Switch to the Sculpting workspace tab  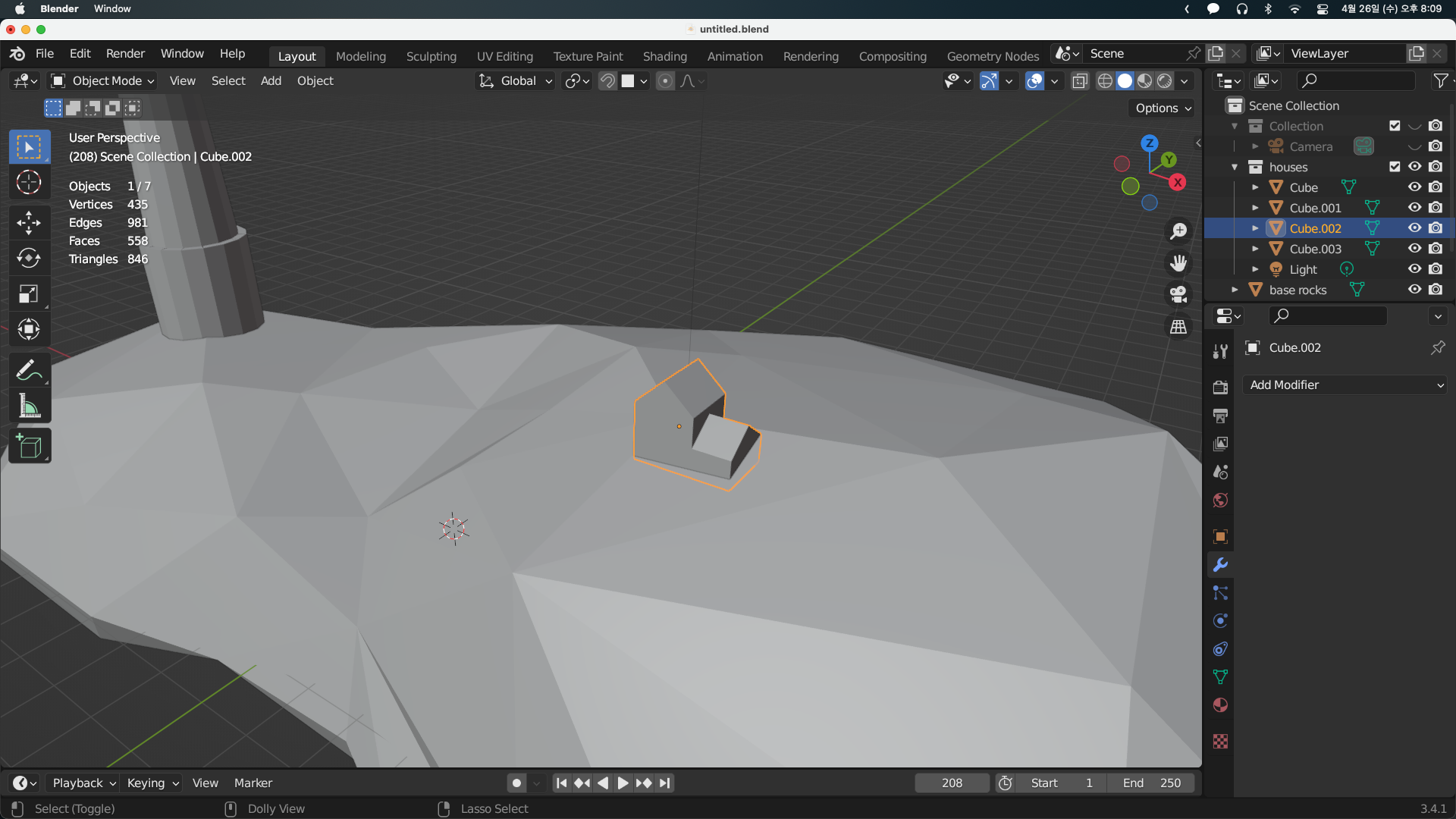[x=431, y=56]
